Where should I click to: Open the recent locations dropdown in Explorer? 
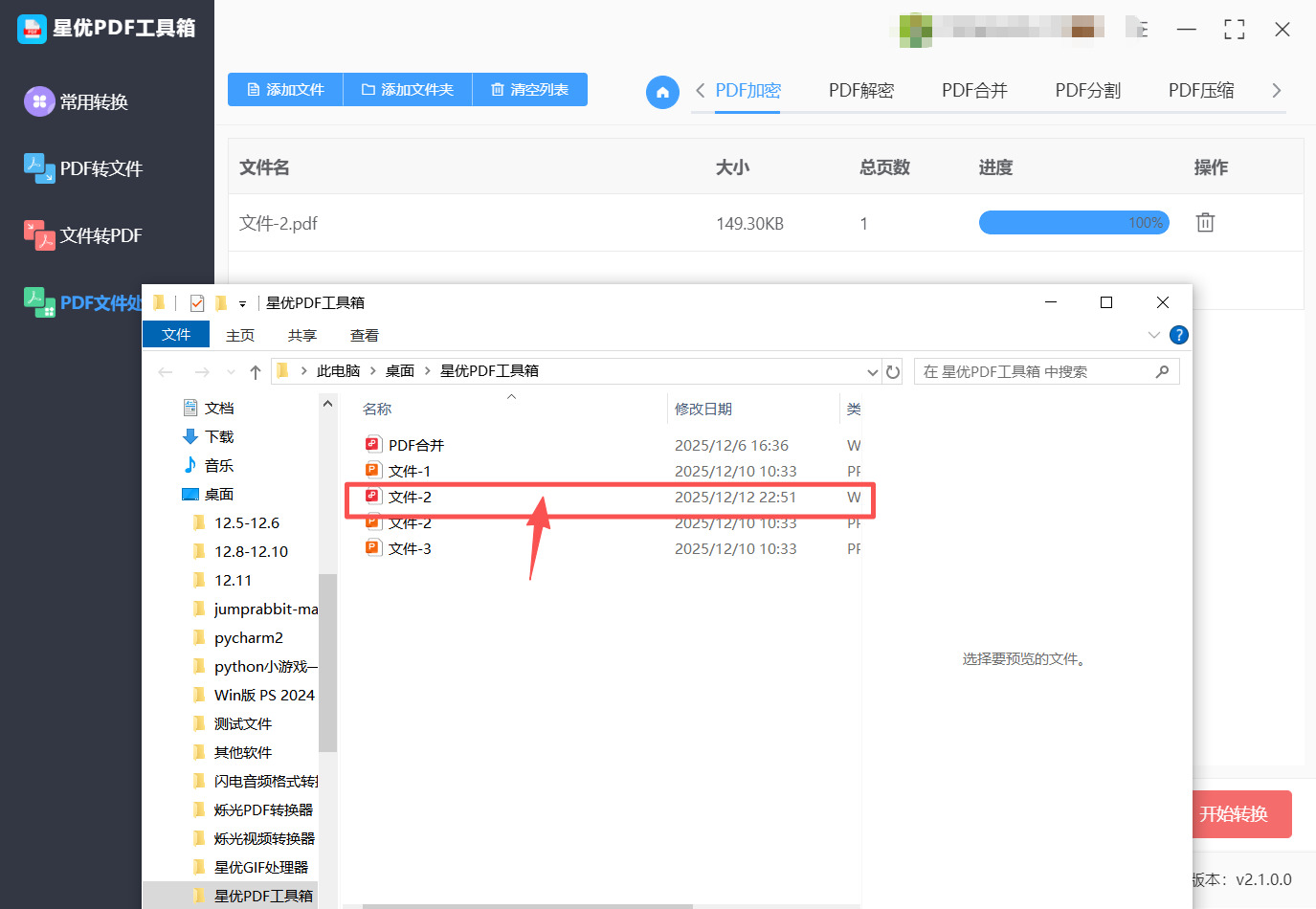point(231,372)
